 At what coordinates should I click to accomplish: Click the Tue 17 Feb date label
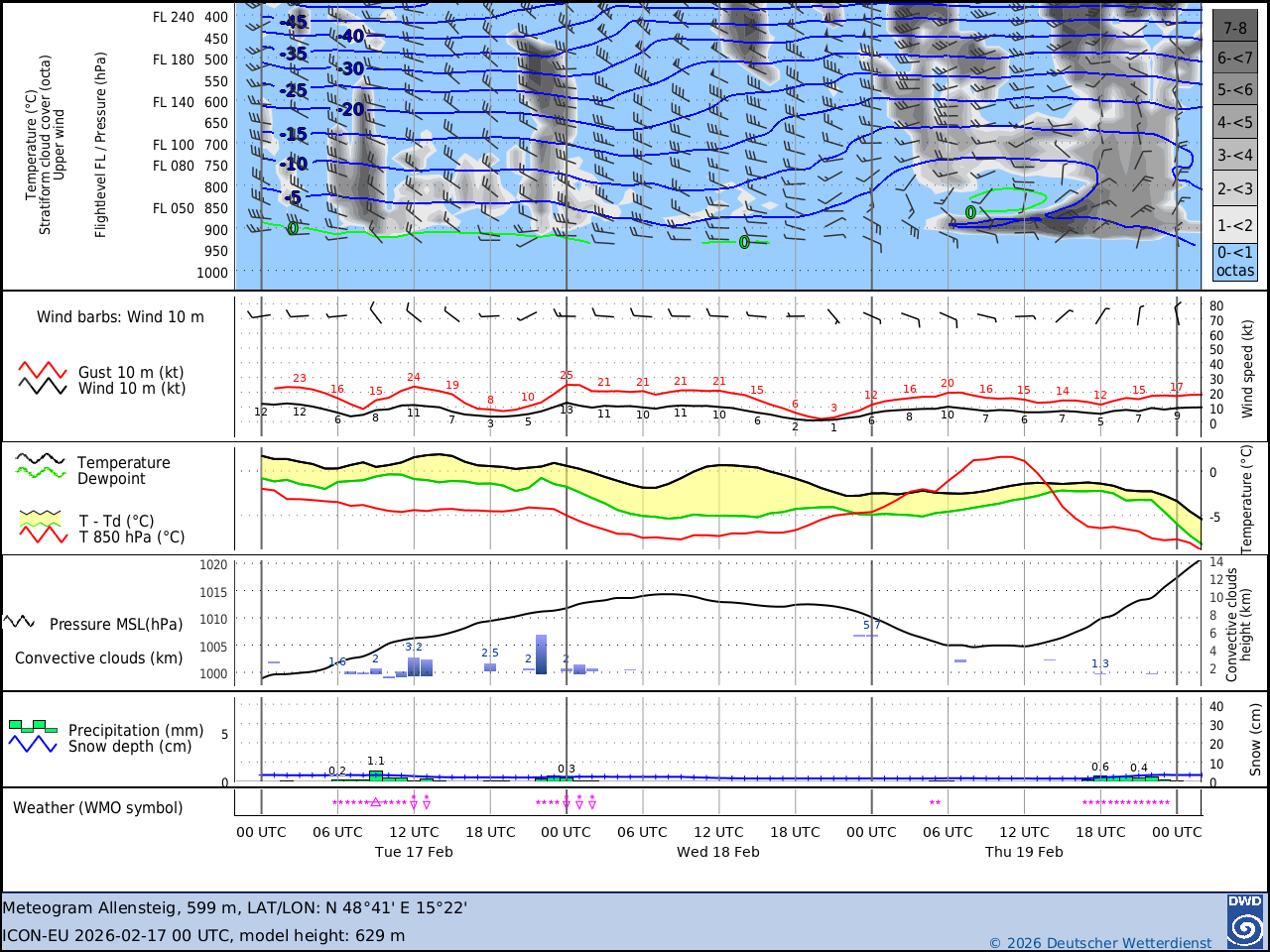pos(414,852)
